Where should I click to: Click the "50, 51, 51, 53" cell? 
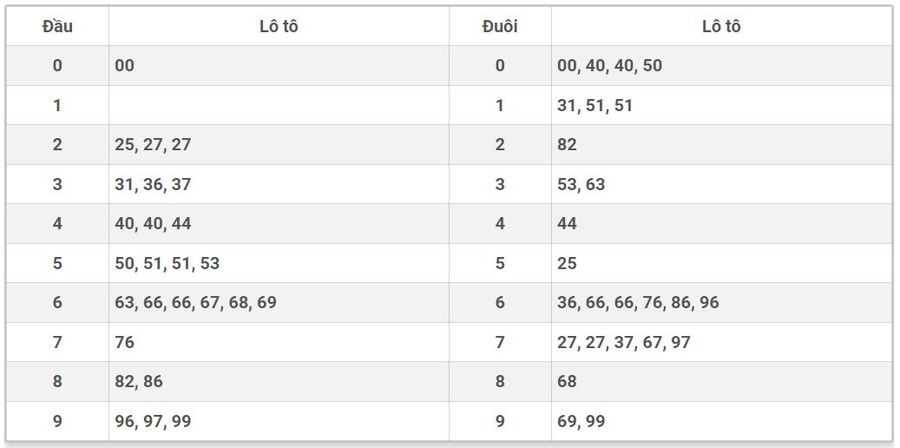pyautogui.click(x=167, y=263)
